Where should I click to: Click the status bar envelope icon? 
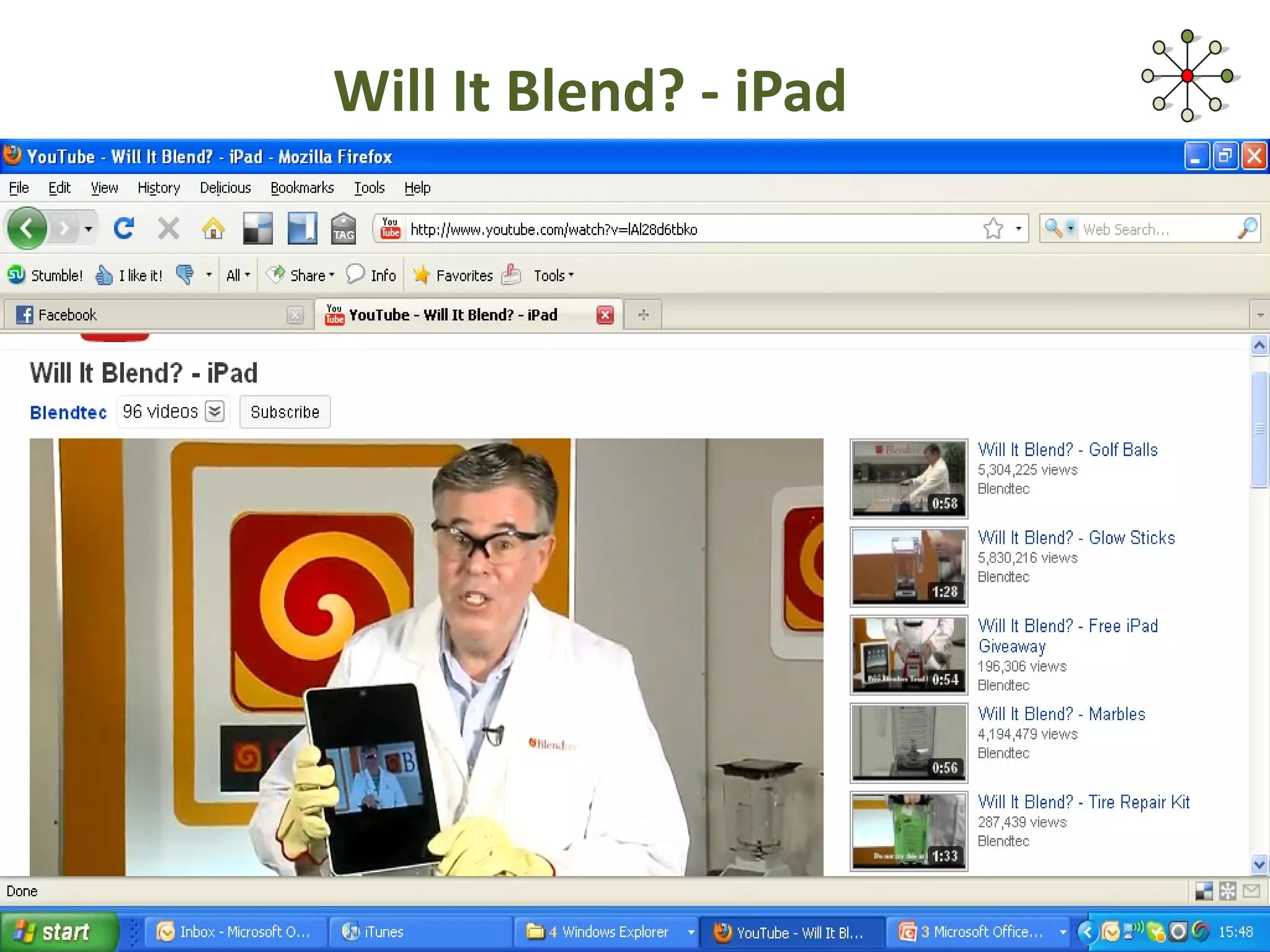click(x=1251, y=891)
